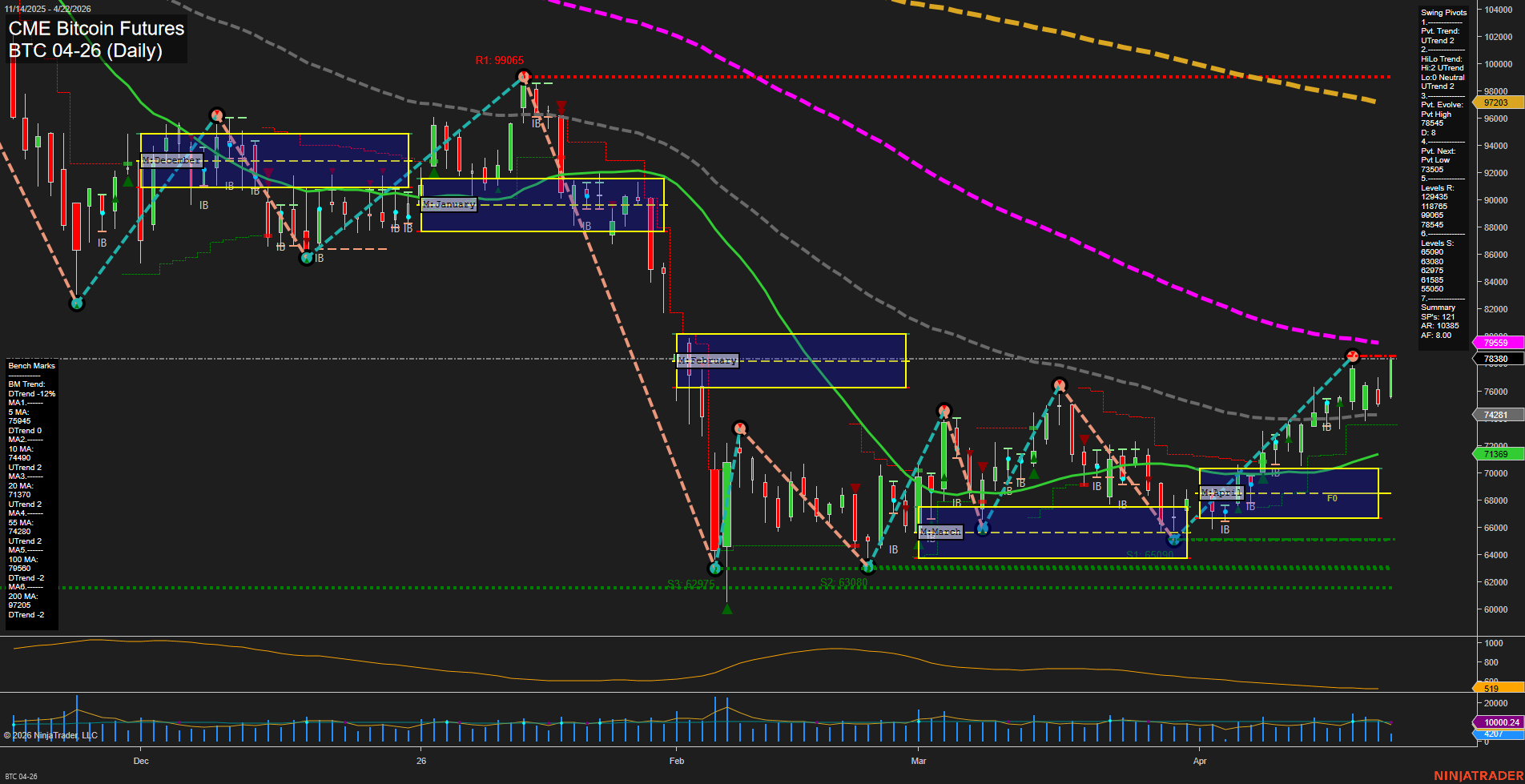Select the M:February month range label
The image size is (1525, 784).
(708, 360)
